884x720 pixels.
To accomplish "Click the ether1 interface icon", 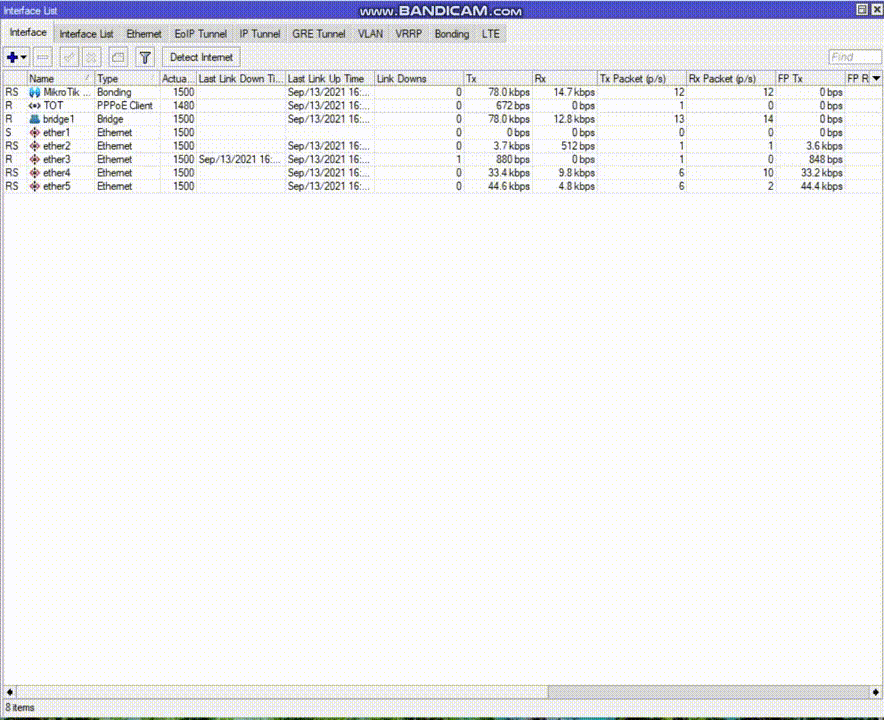I will (34, 132).
